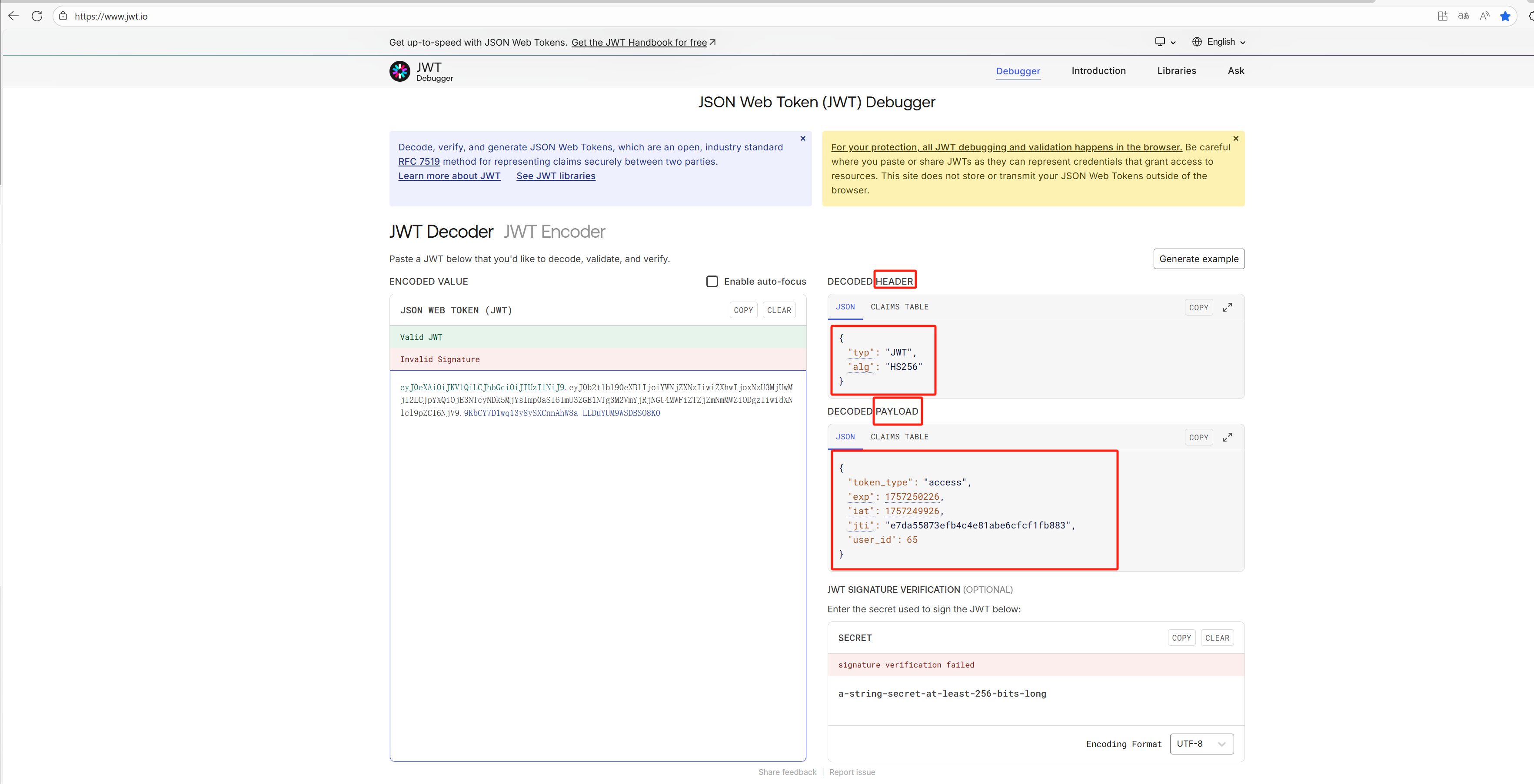Show Claims Table for decoded payload

point(900,436)
